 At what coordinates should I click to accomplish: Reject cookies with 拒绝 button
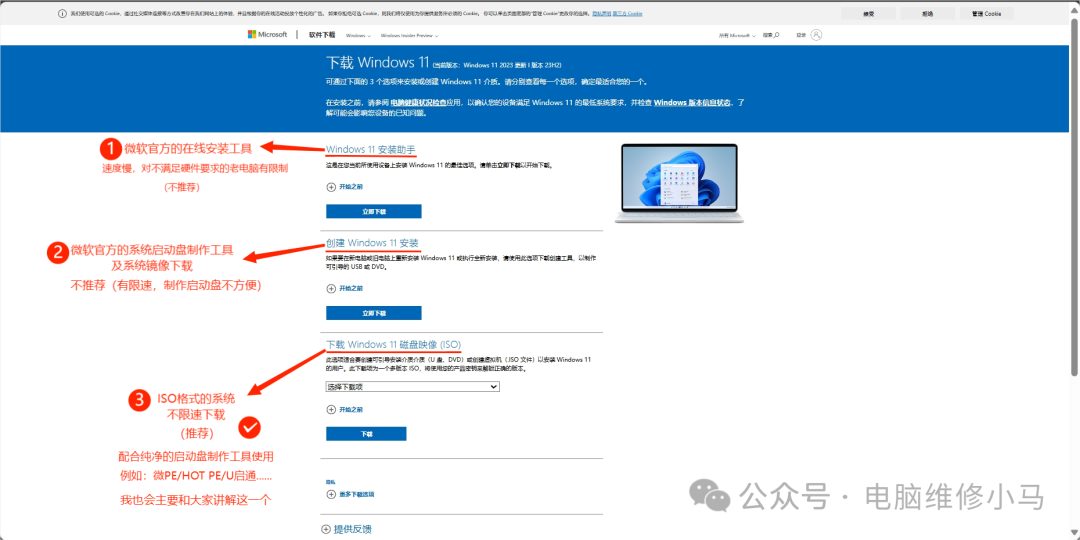[928, 13]
